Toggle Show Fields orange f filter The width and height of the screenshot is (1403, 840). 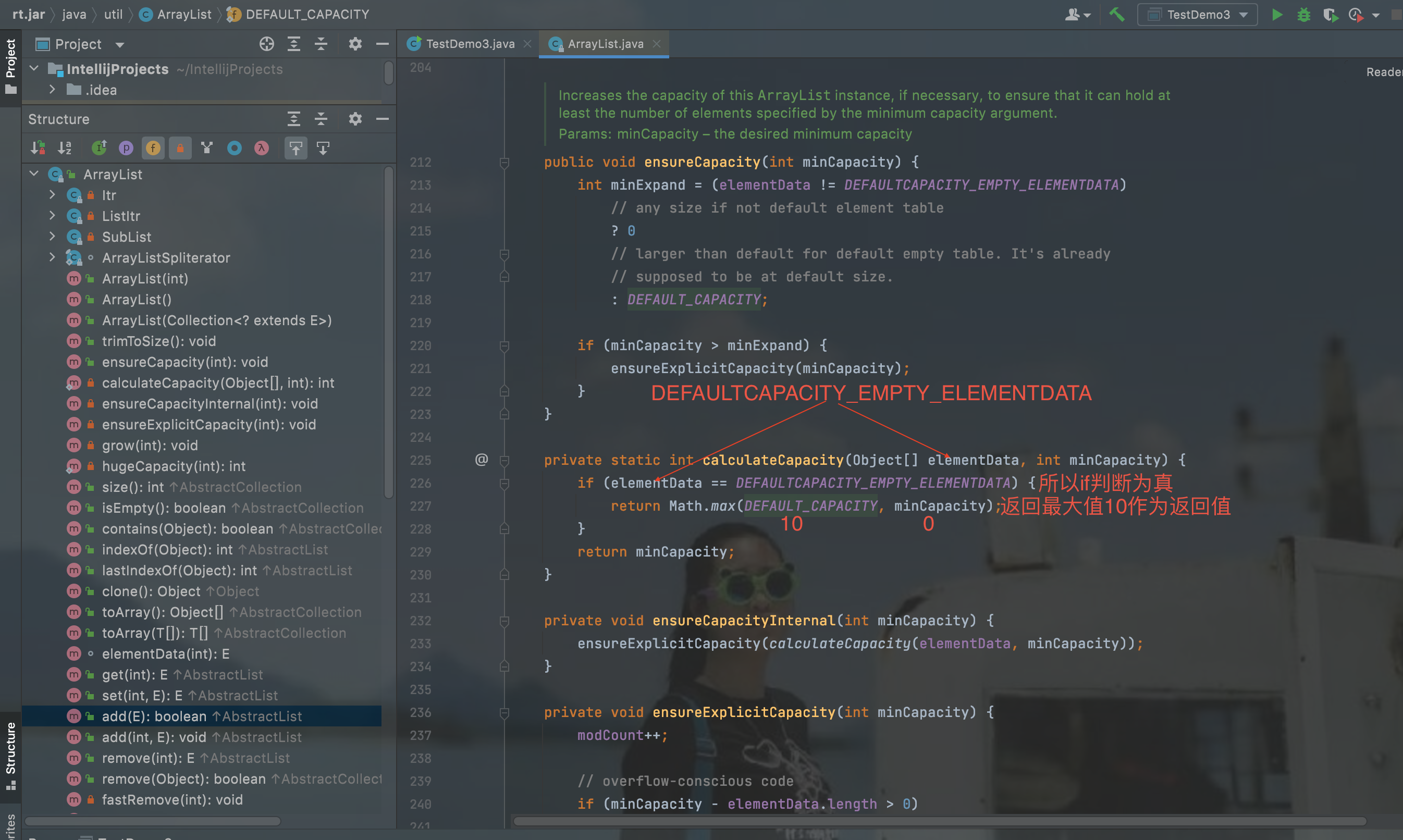coord(153,149)
